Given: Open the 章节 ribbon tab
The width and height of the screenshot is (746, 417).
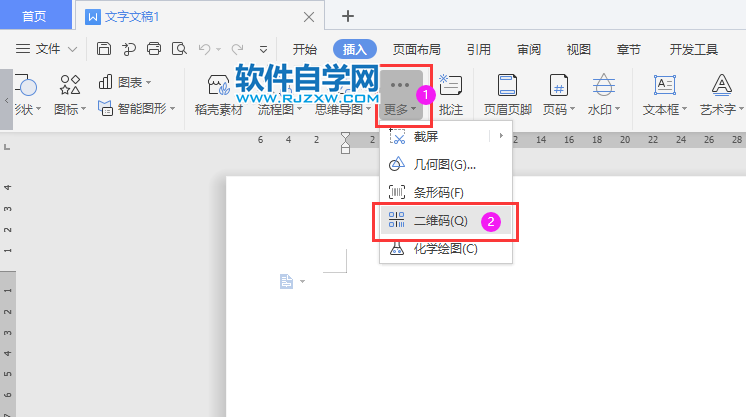Looking at the screenshot, I should tap(628, 49).
